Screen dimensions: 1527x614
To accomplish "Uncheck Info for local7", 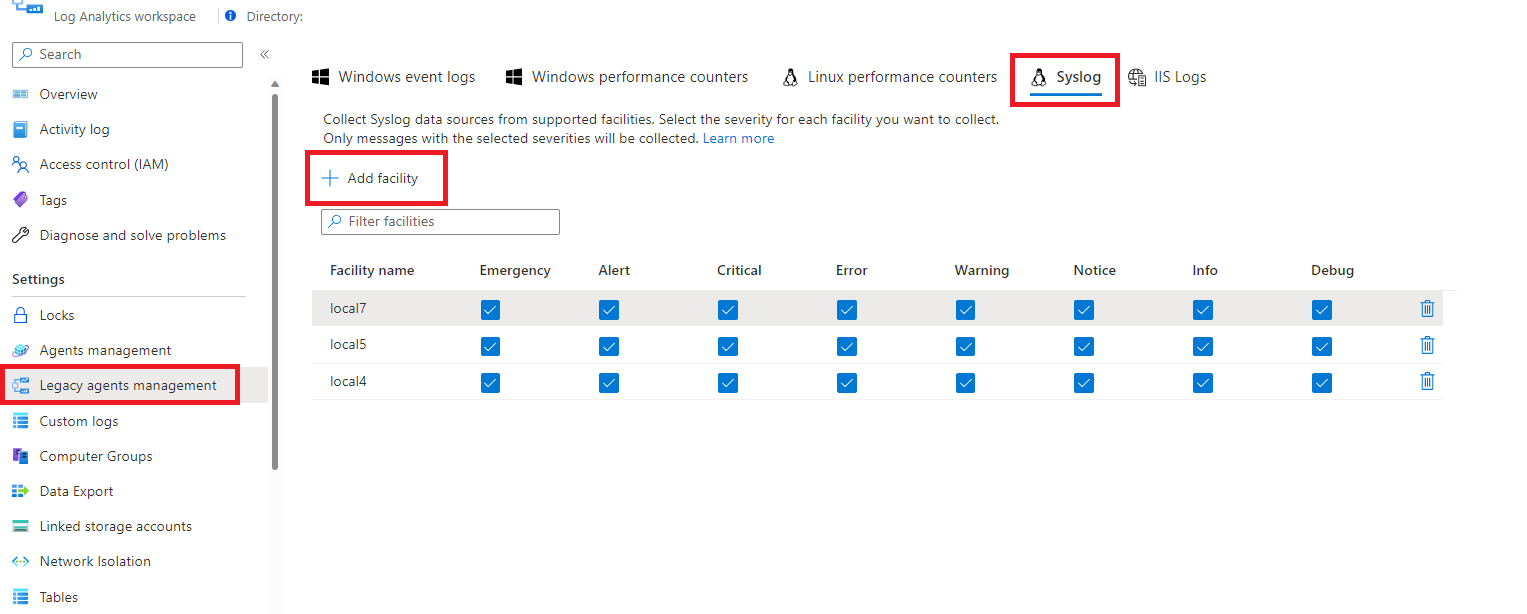I will tap(1203, 310).
